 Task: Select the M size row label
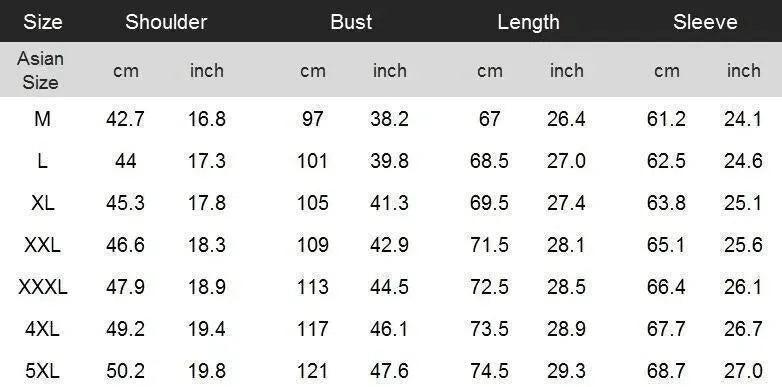click(42, 119)
